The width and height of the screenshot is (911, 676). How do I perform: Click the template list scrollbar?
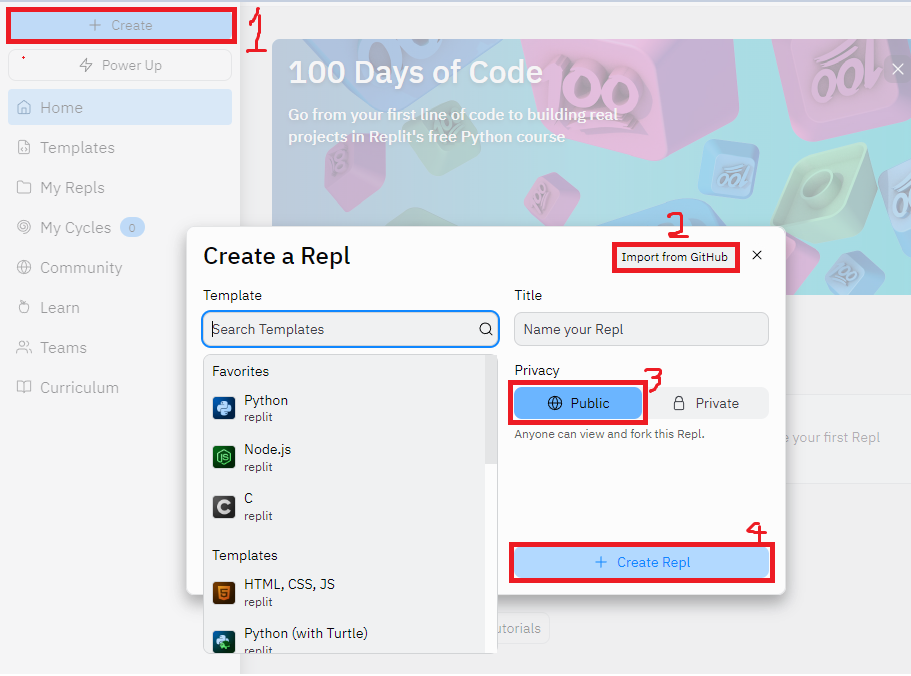point(491,410)
